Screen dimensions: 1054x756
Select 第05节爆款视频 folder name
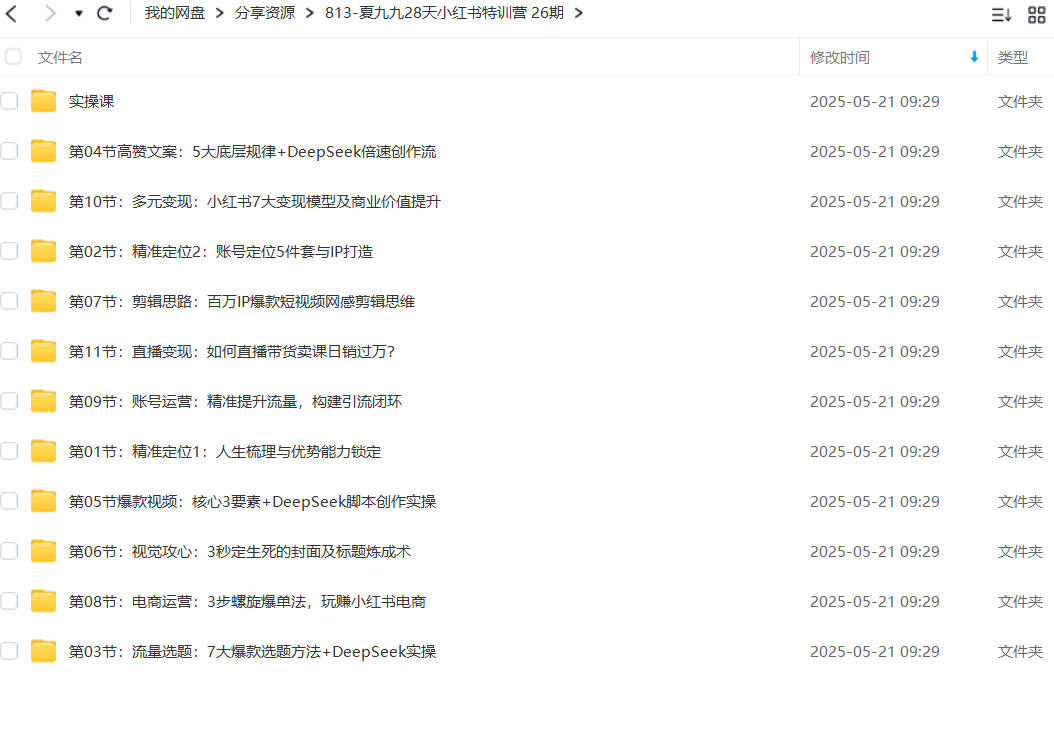coord(252,502)
